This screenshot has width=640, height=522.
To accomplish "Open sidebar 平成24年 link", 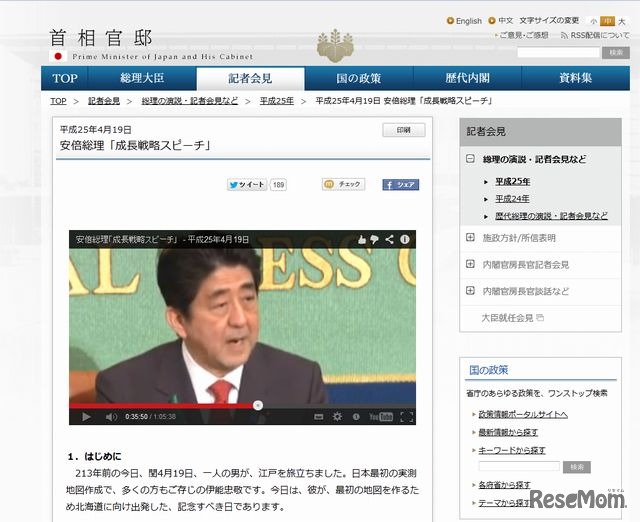I will [x=512, y=199].
